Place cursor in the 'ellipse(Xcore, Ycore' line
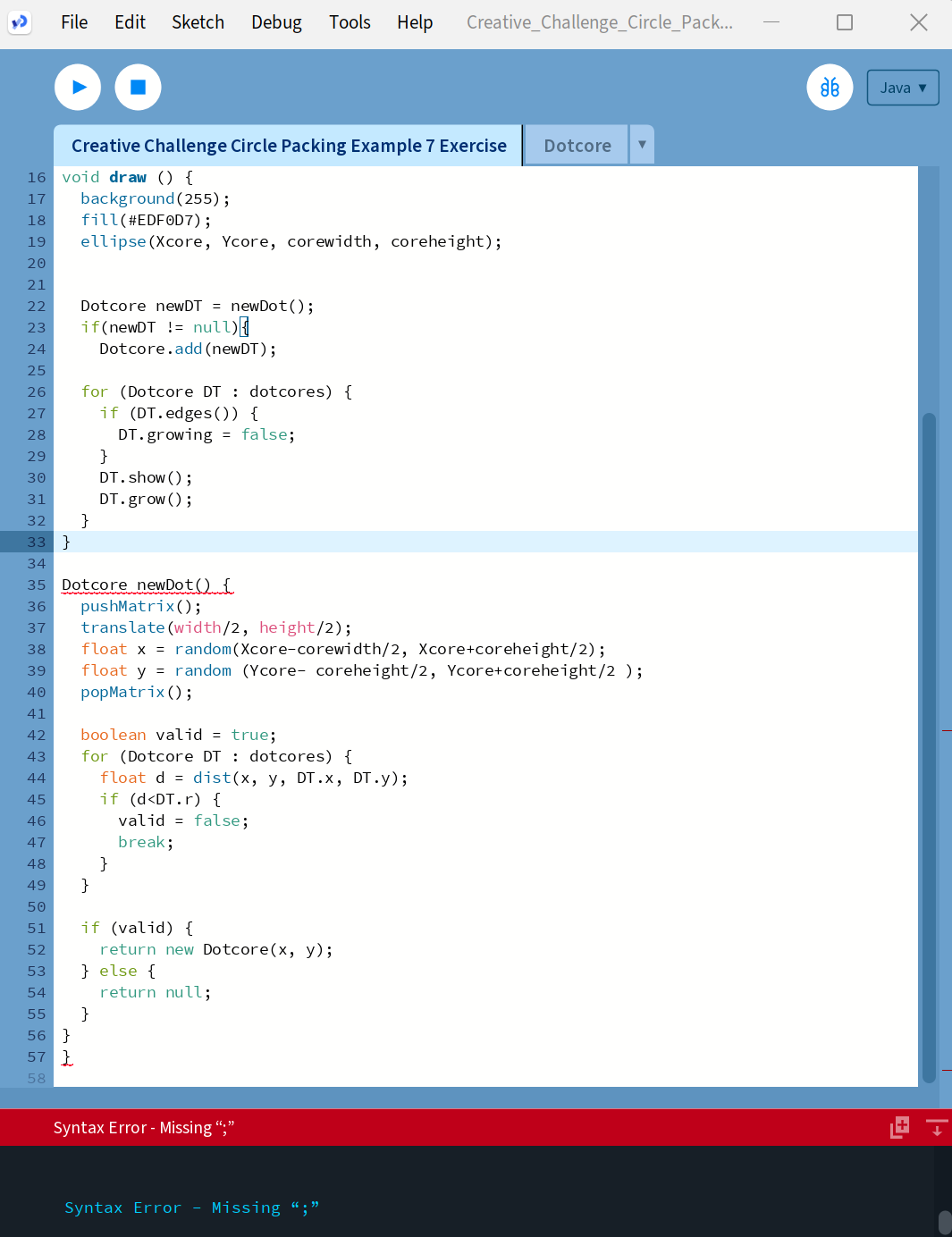The image size is (952, 1237). 291,241
